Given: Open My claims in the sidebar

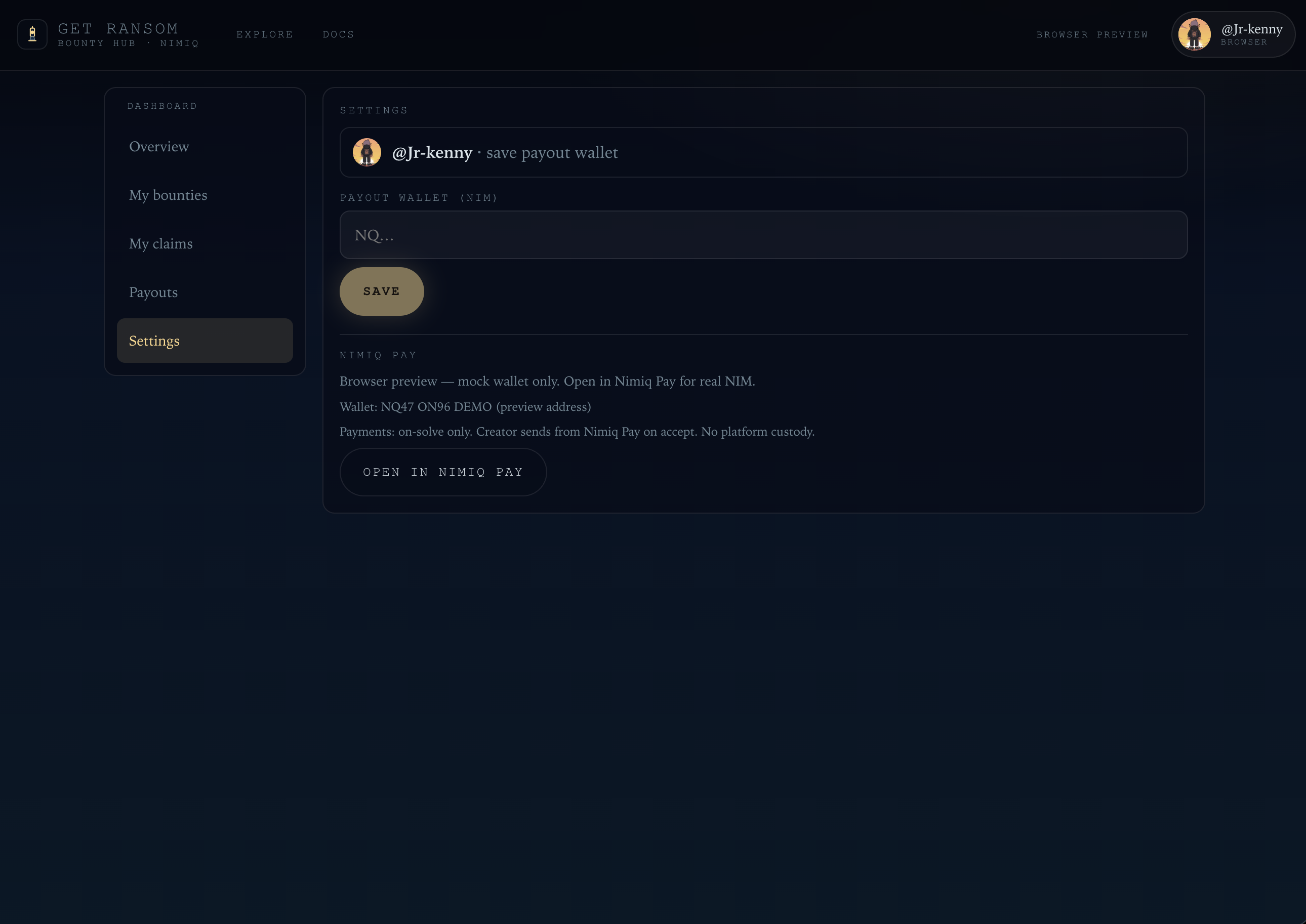Looking at the screenshot, I should point(205,243).
